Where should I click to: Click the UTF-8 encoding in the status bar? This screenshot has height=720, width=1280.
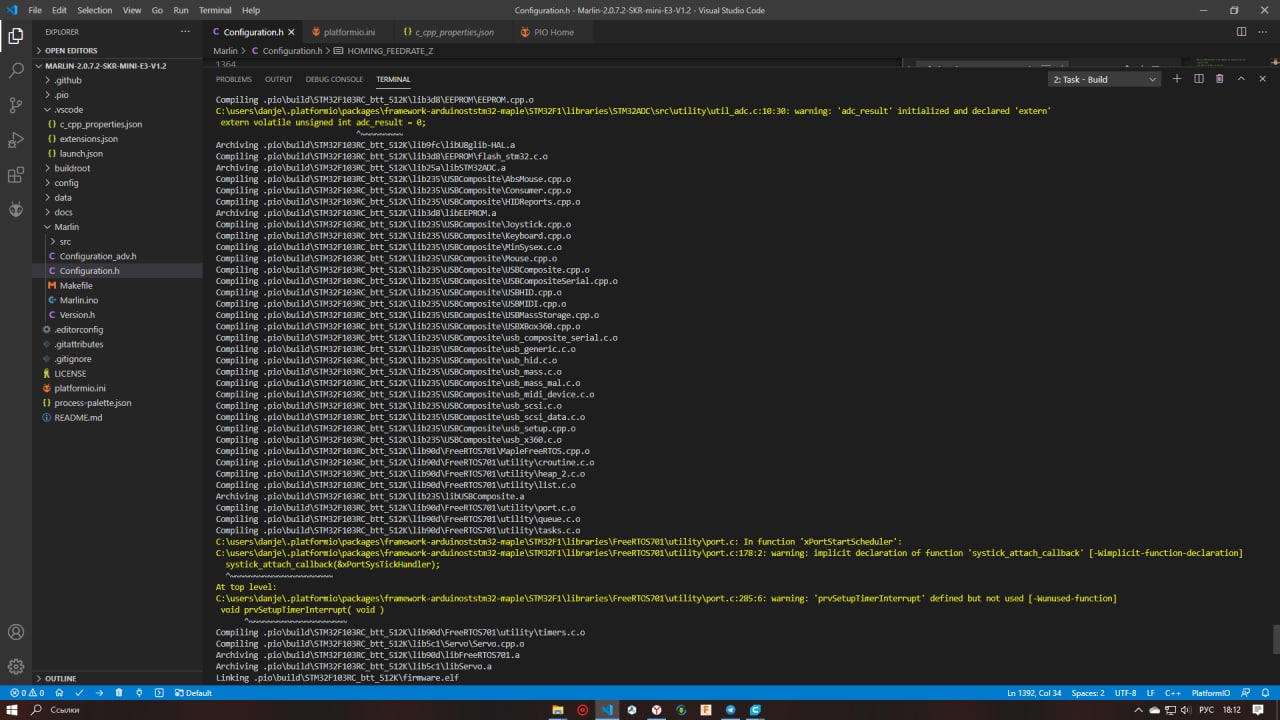1126,692
